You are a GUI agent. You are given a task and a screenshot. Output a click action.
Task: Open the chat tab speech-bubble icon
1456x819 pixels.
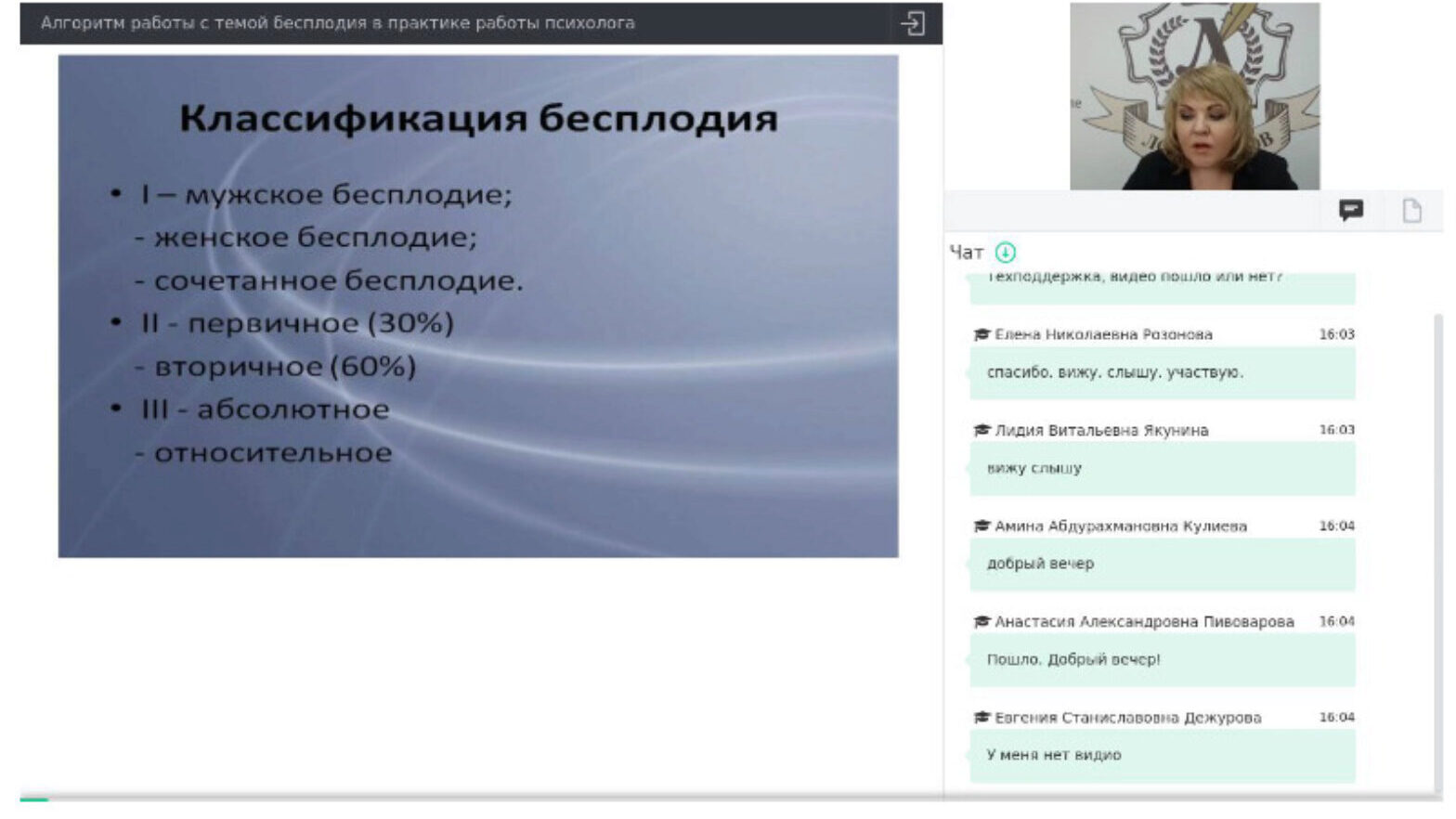tap(1351, 211)
